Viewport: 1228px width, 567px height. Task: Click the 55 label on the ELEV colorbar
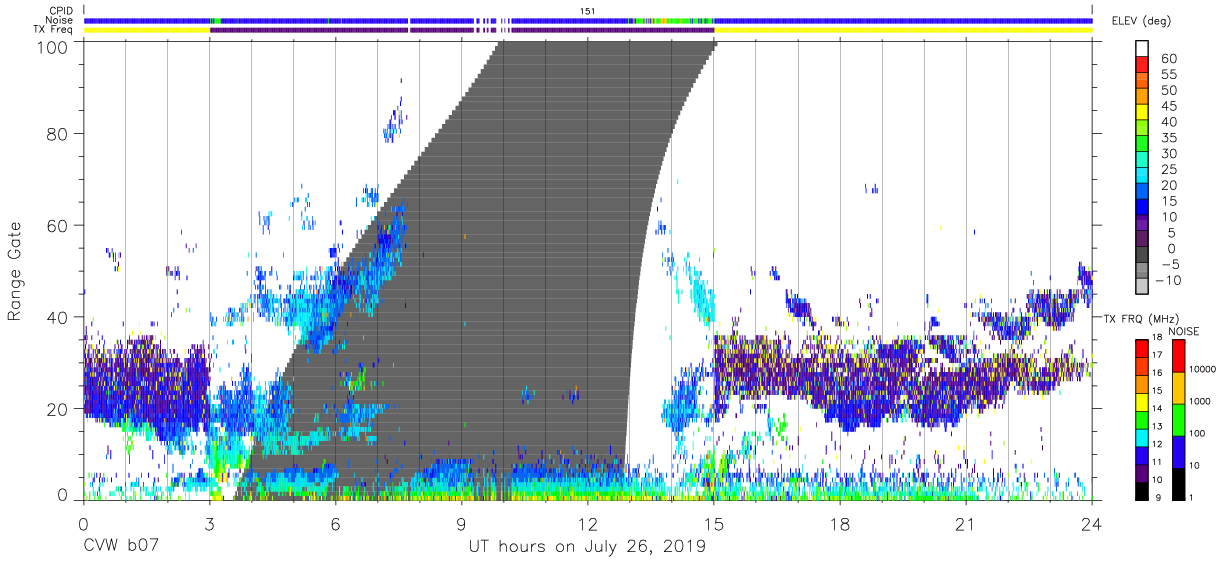[x=1169, y=75]
